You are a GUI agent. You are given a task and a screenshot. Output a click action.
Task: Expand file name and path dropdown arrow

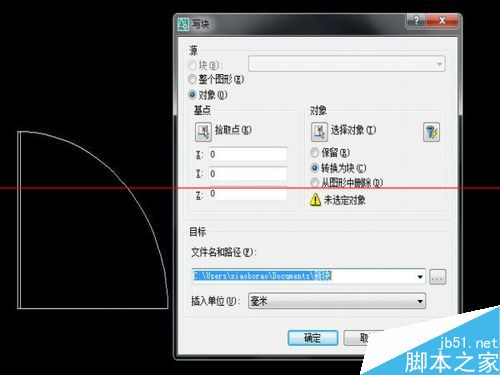tap(420, 277)
